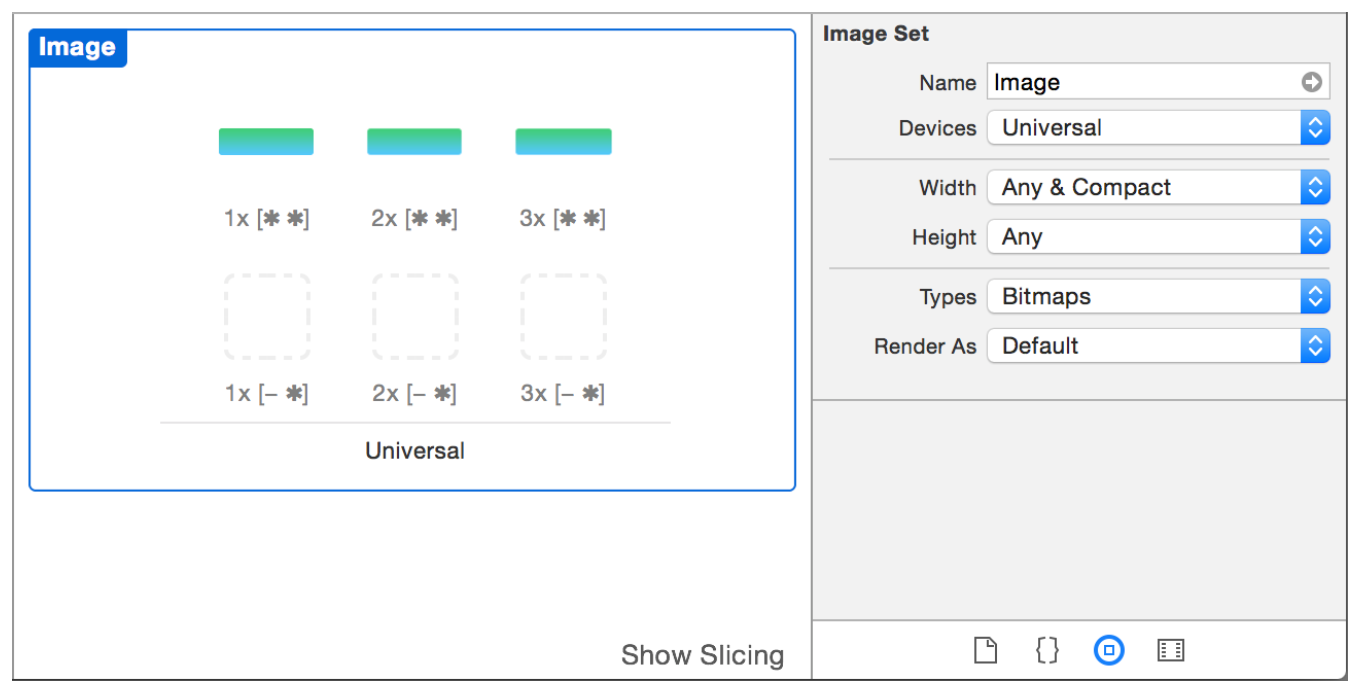The image size is (1360, 693).
Task: Select the Attributes inspector icon
Action: (1109, 650)
